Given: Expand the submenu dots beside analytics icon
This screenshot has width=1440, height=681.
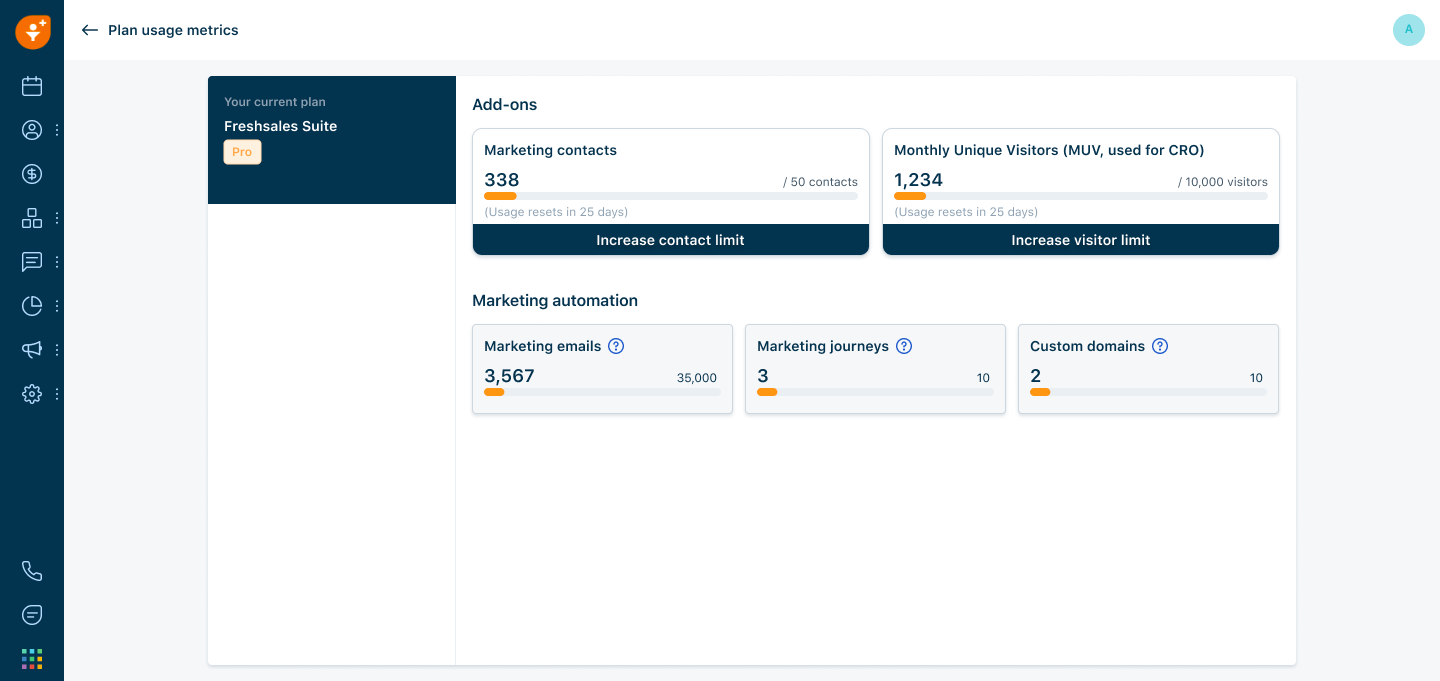Looking at the screenshot, I should coord(57,306).
